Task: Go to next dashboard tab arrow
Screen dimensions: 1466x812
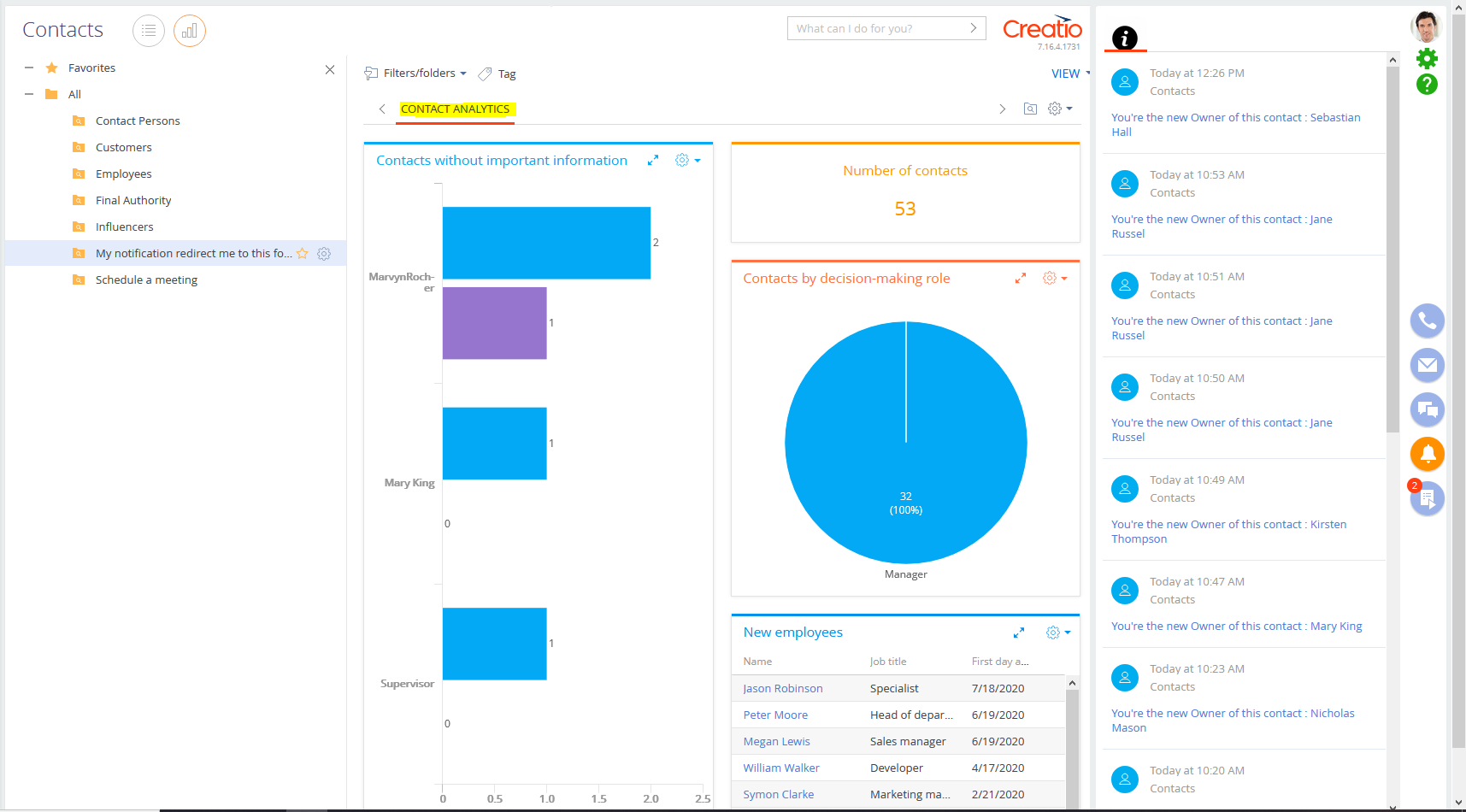Action: coord(1003,109)
